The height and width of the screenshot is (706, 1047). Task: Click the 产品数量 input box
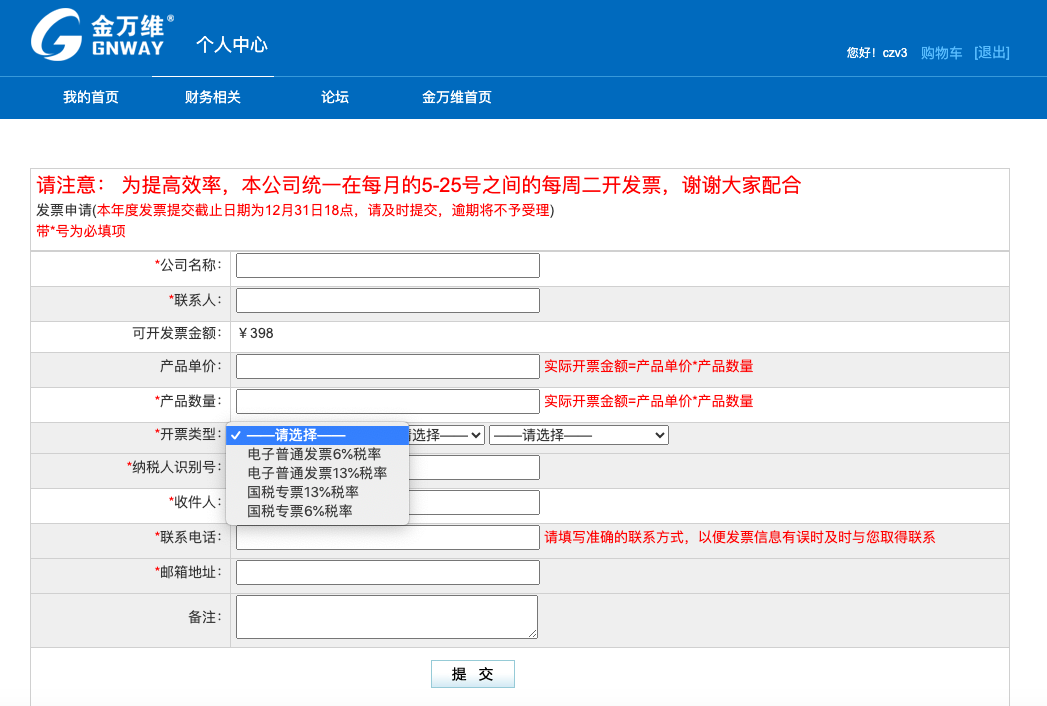tap(388, 402)
